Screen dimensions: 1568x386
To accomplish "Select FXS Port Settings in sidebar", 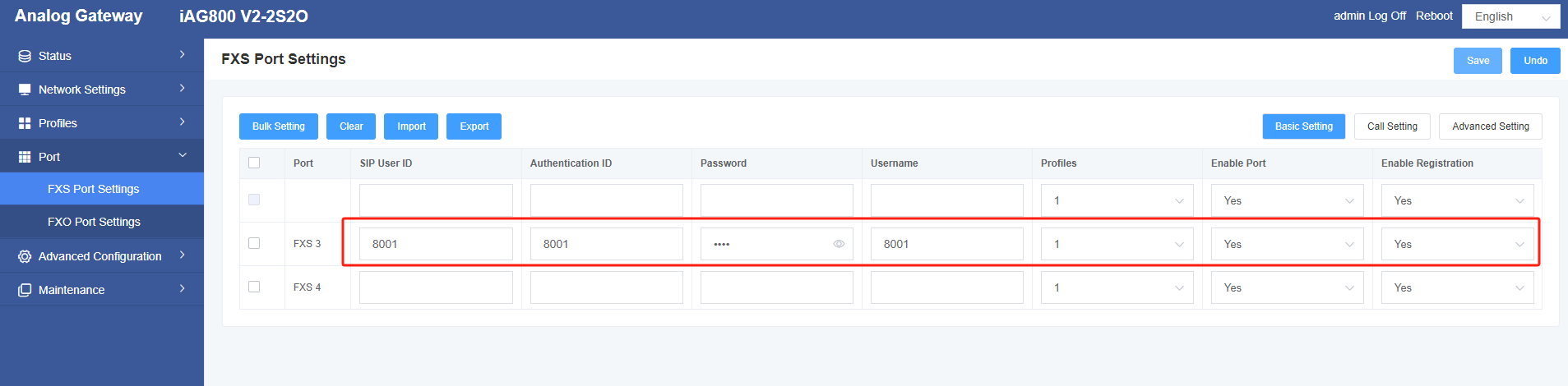I will (x=102, y=189).
